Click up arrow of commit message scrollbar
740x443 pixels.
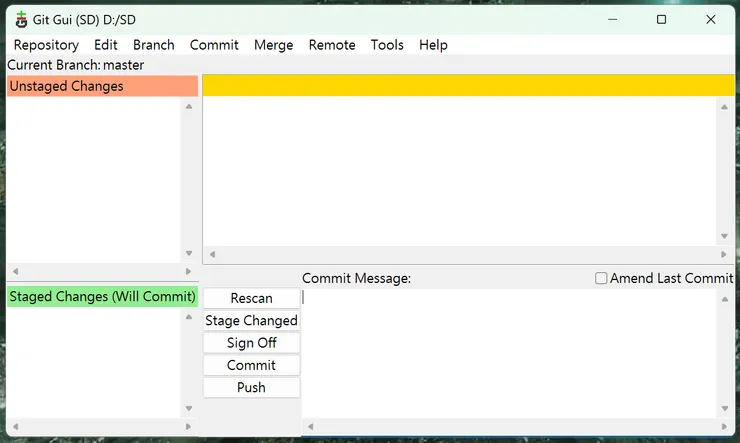pos(725,299)
